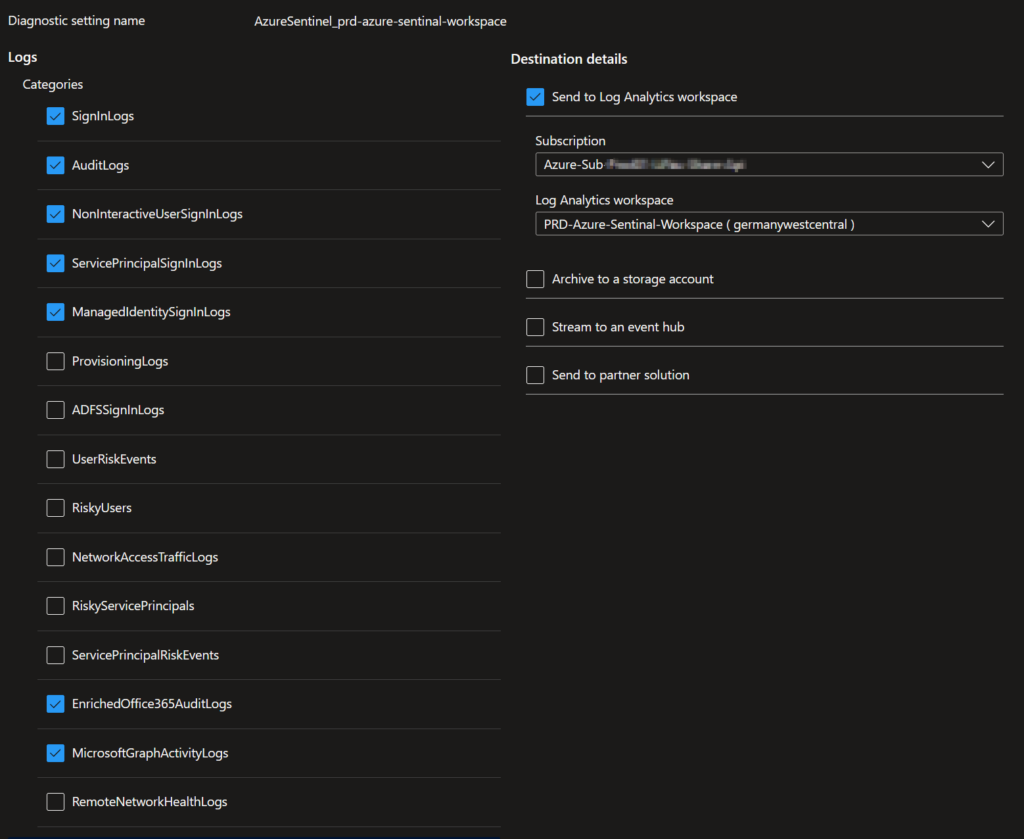The image size is (1024, 839).
Task: Enable the ProvisioningLogs category
Action: coord(55,361)
